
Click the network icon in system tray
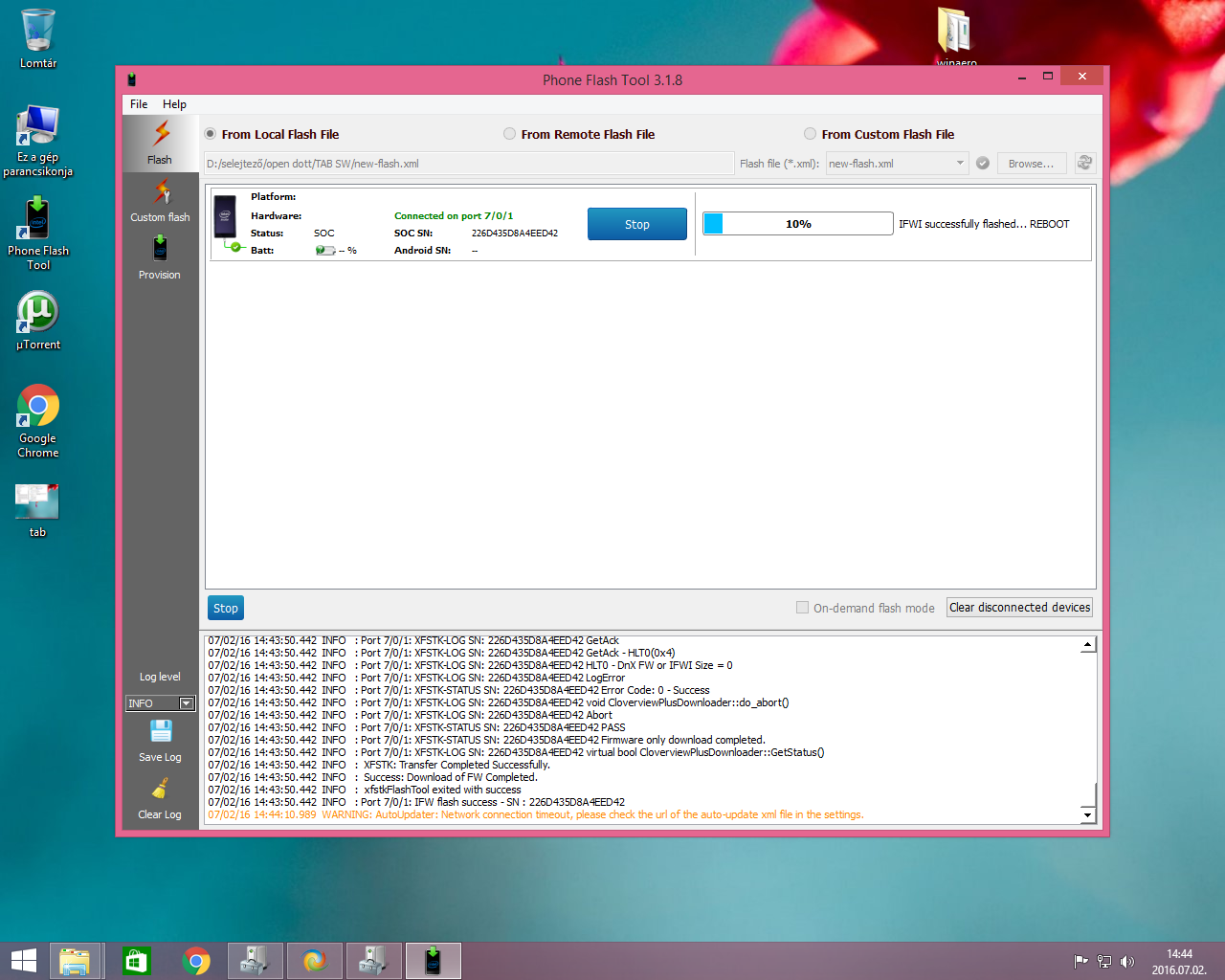[1104, 962]
